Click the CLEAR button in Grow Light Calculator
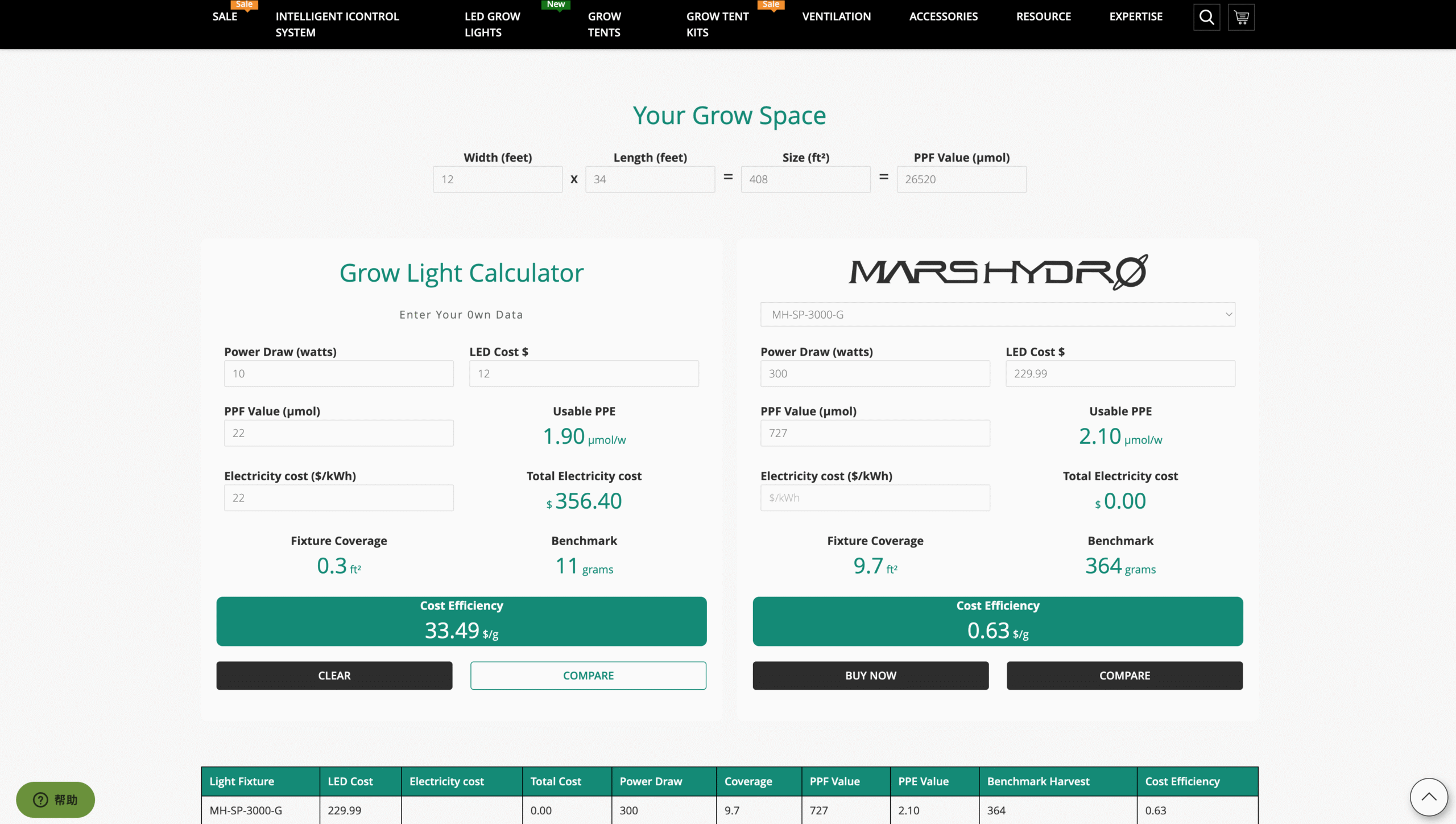This screenshot has height=824, width=1456. pyautogui.click(x=334, y=675)
